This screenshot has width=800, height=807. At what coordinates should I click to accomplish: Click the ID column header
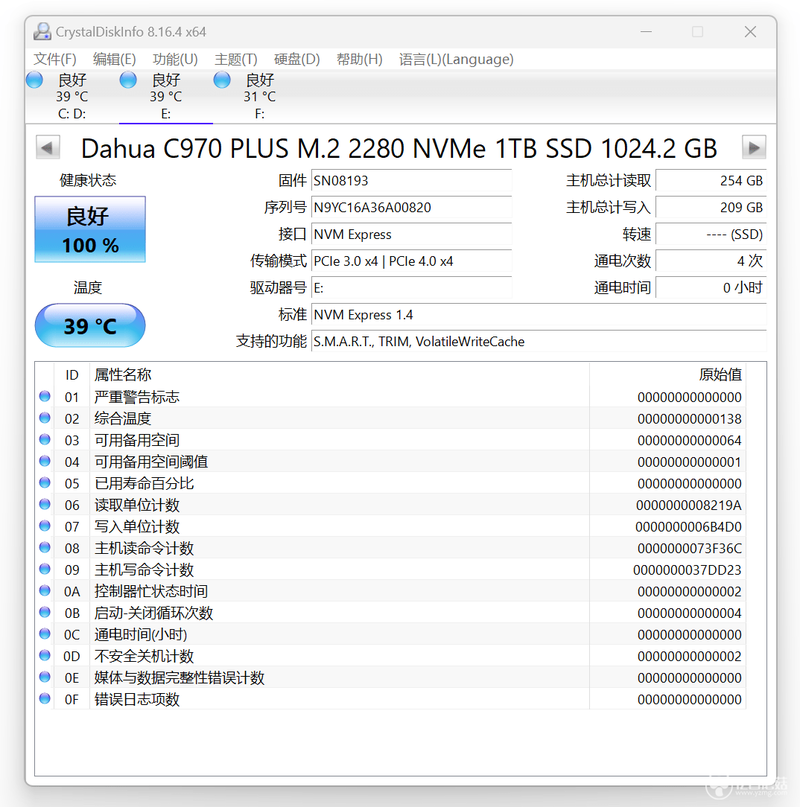[72, 375]
